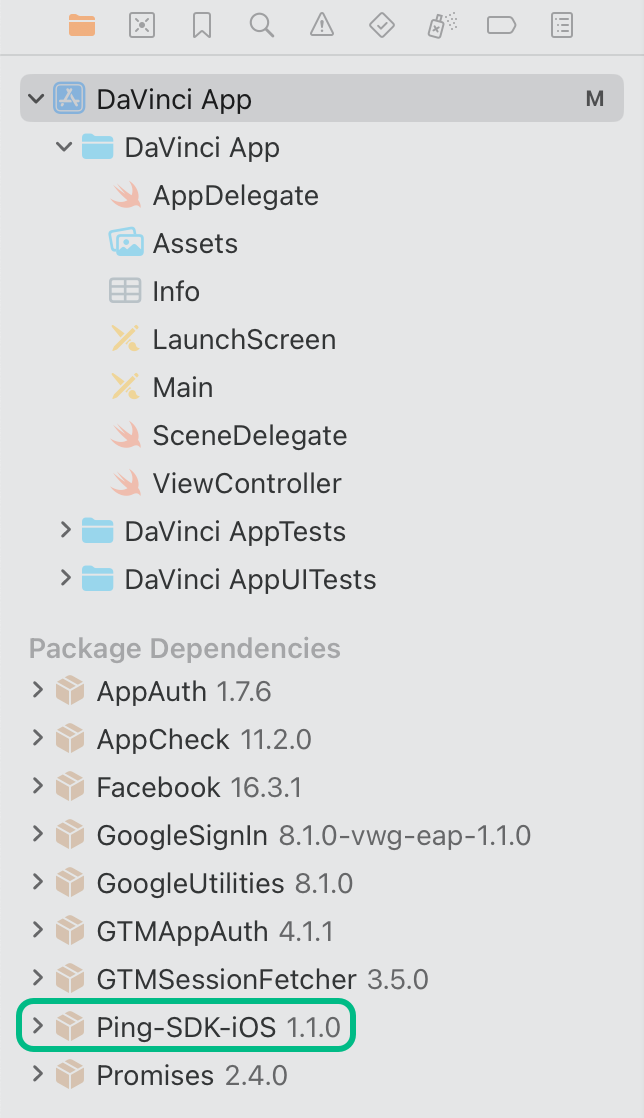
Task: Open the Find navigator magnifying glass
Action: point(261,26)
